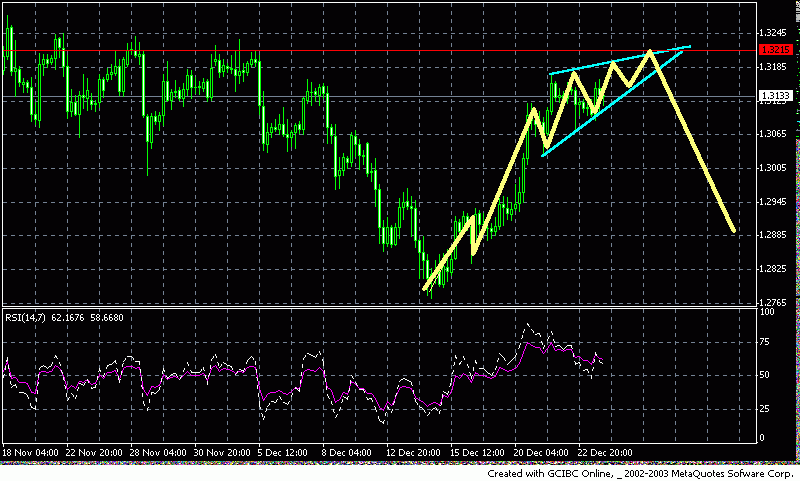Screen dimensions: 800x481
Task: Select the RSI scale value 50
Action: click(764, 375)
